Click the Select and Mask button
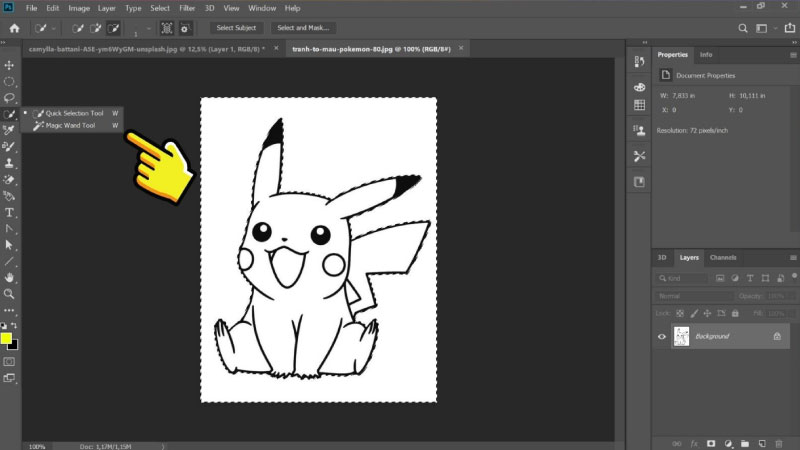800x450 pixels. click(x=303, y=28)
